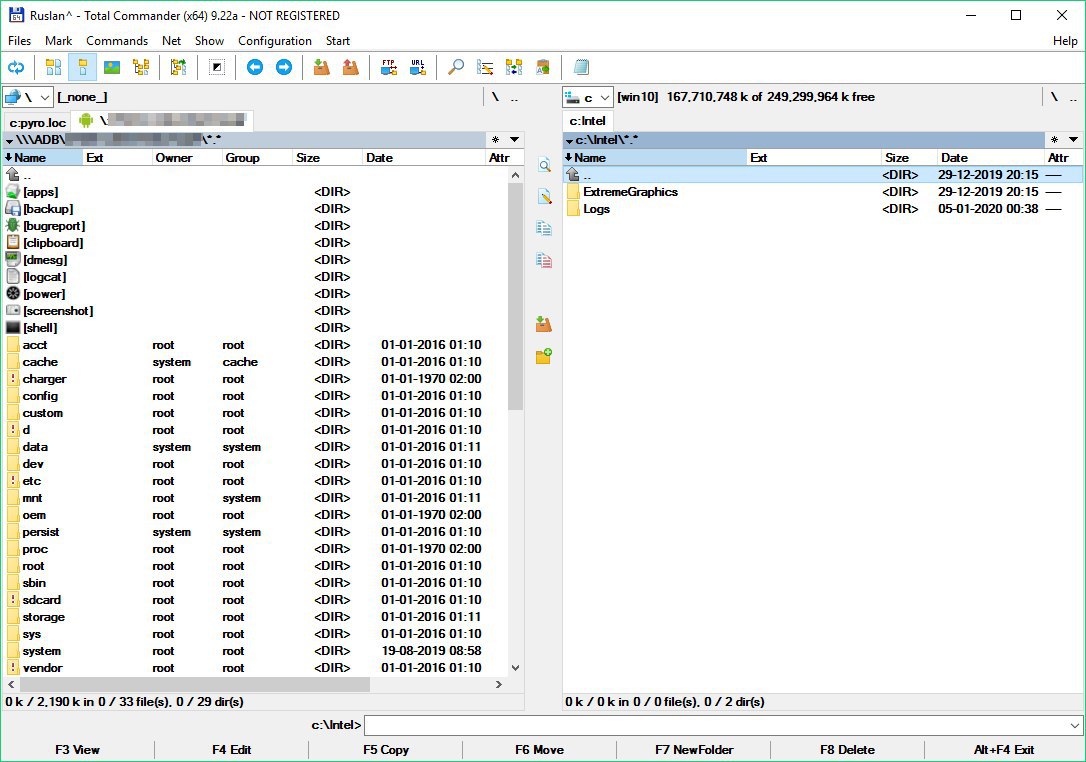Click the Move icon in middle vertical bar
Screen dimensions: 1086x762
[544, 260]
